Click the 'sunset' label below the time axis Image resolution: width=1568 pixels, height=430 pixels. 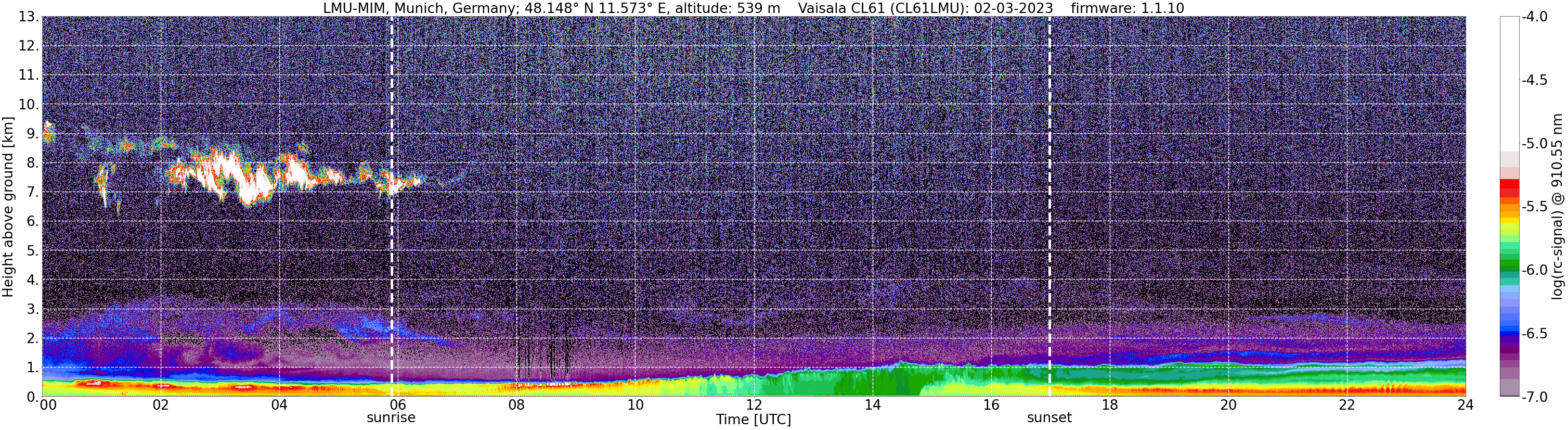point(1049,418)
